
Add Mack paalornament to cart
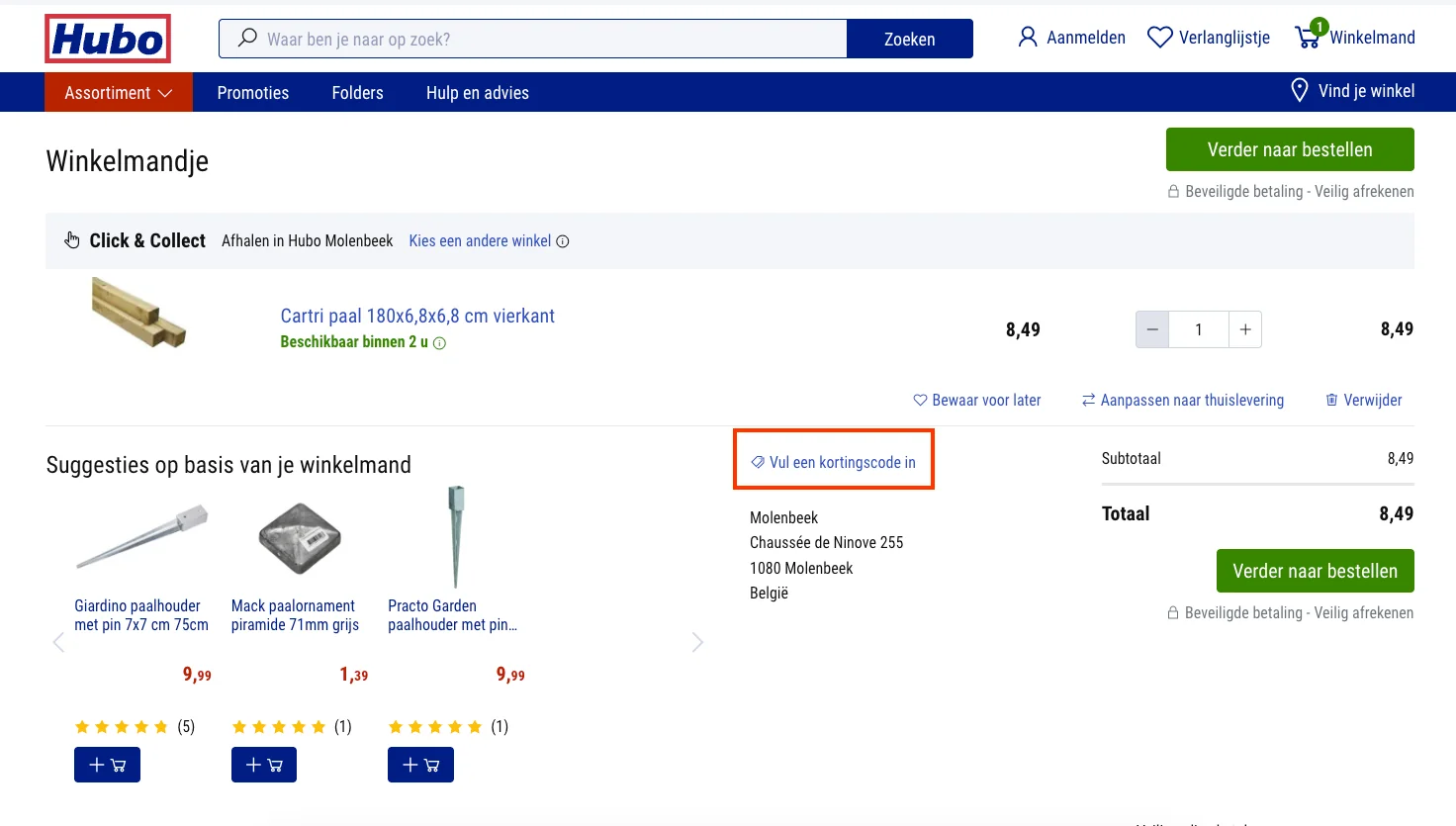(x=264, y=765)
